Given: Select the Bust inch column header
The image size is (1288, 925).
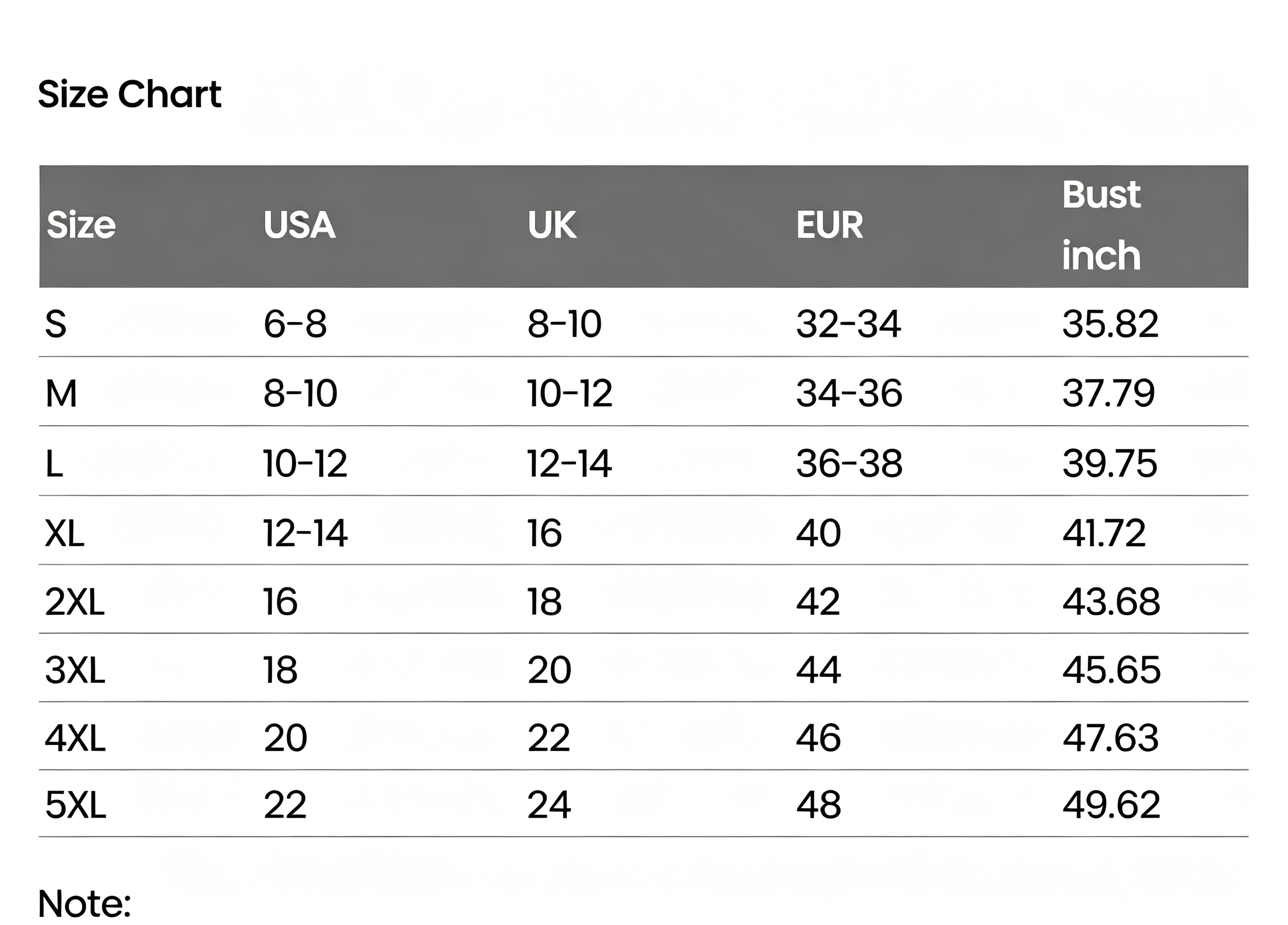Looking at the screenshot, I should pos(1101,225).
